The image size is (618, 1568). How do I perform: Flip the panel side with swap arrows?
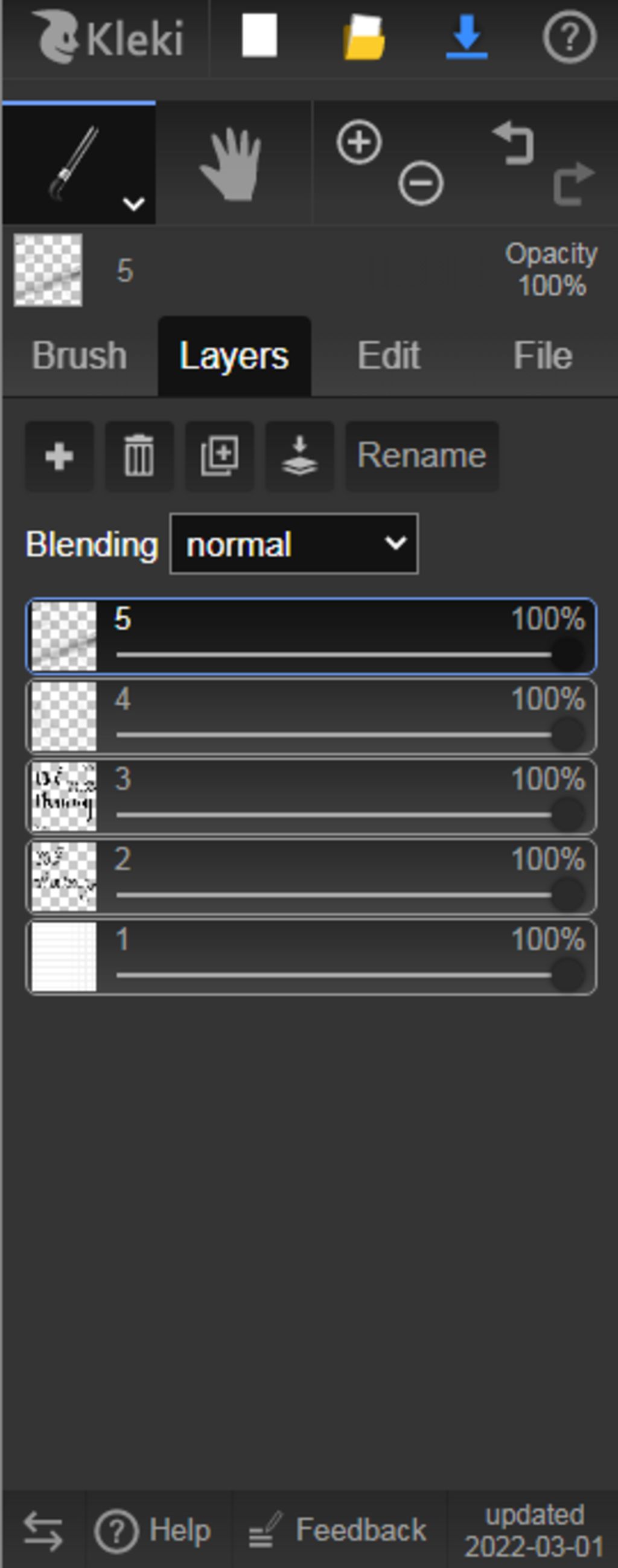(43, 1531)
